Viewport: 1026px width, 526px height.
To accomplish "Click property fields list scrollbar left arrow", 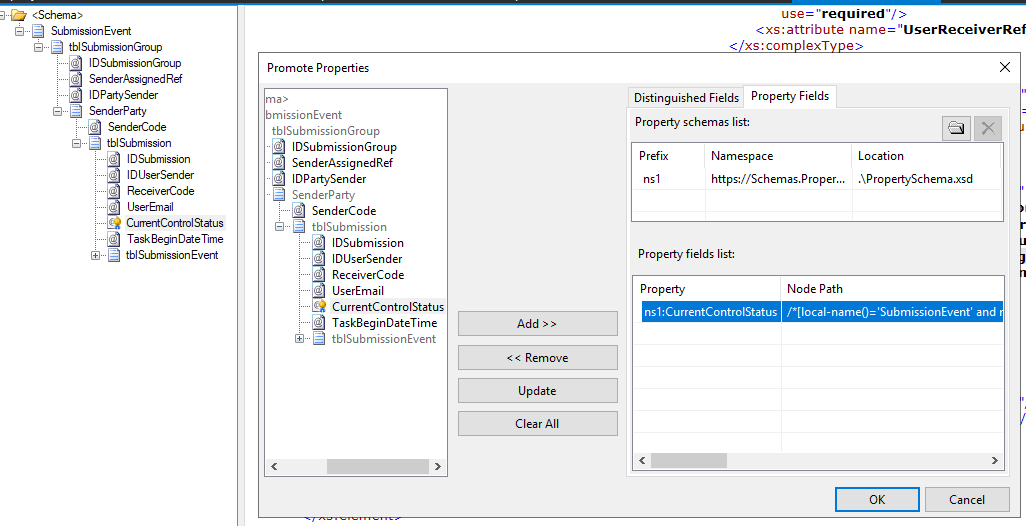I will [x=643, y=461].
